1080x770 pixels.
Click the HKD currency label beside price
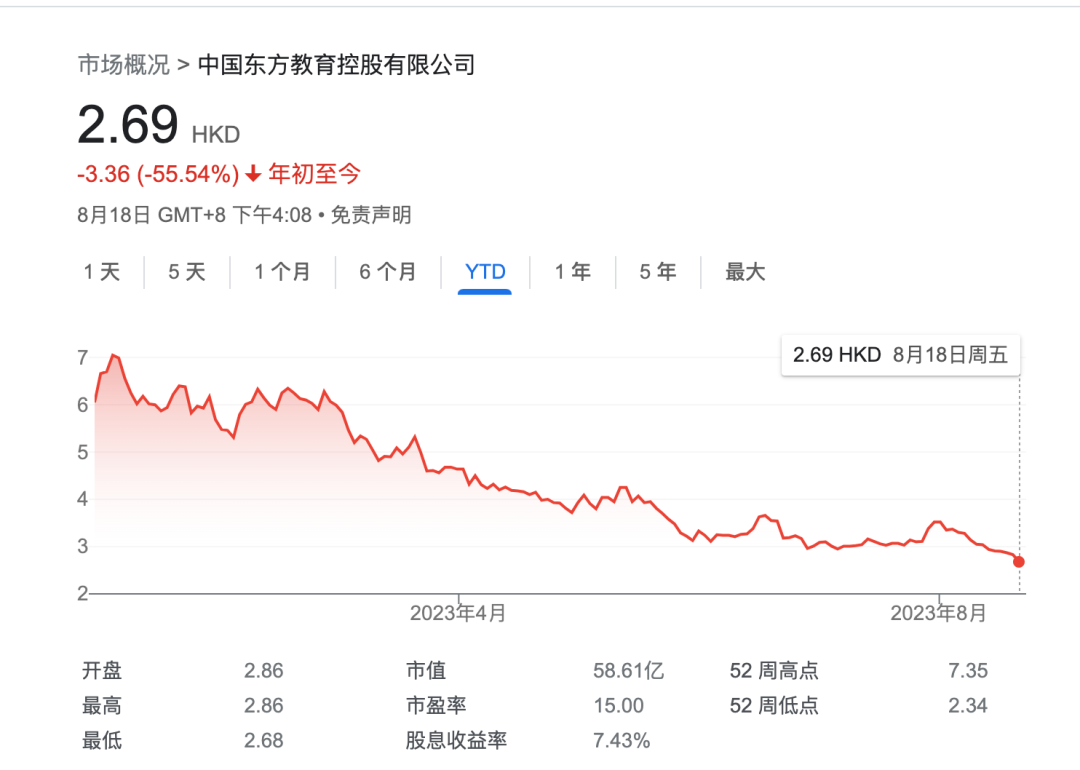[x=216, y=134]
